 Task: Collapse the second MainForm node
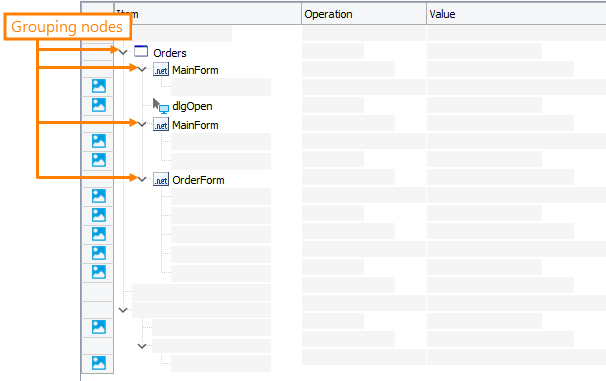coord(142,124)
